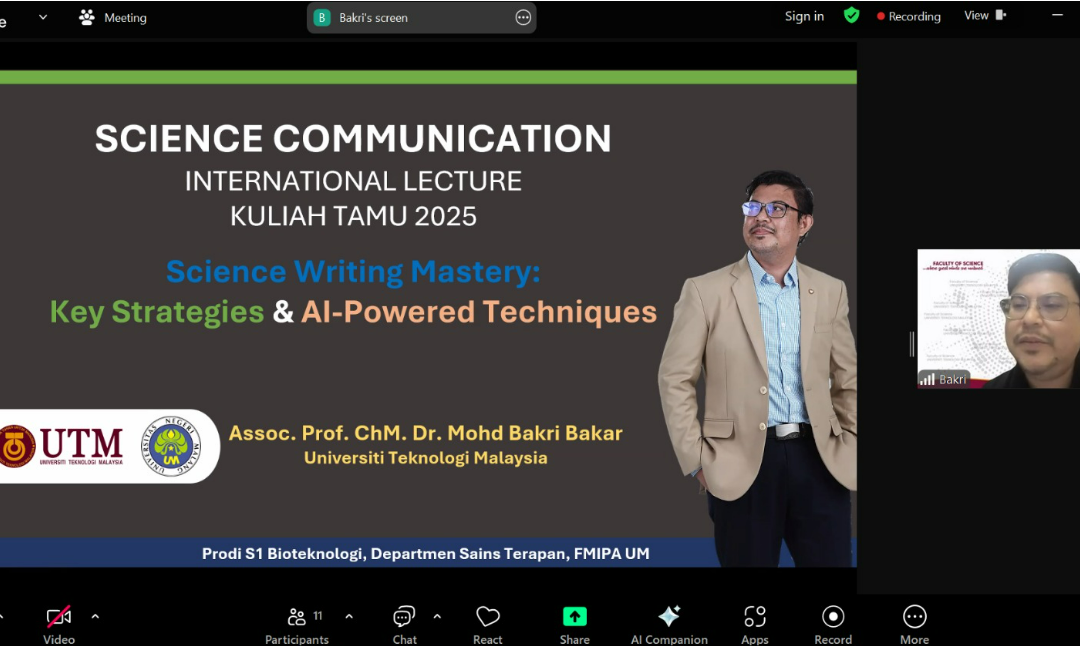1080x646 pixels.
Task: Expand the Video options caret
Action: tap(95, 616)
